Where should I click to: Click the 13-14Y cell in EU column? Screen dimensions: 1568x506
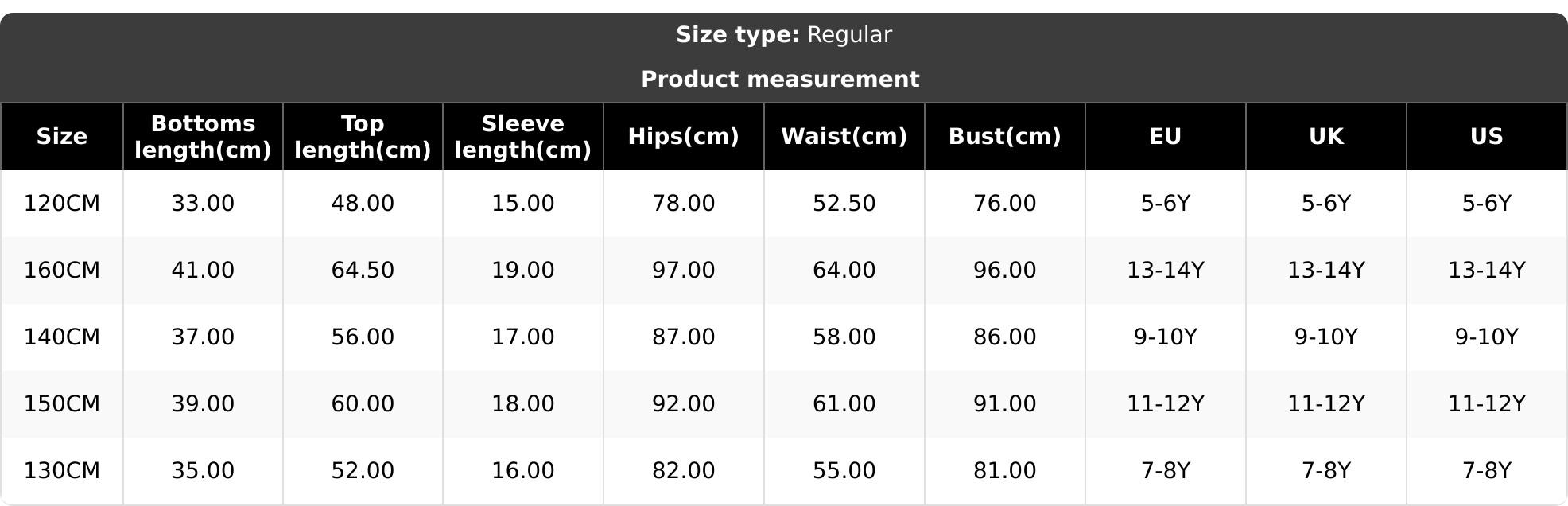pyautogui.click(x=1166, y=271)
